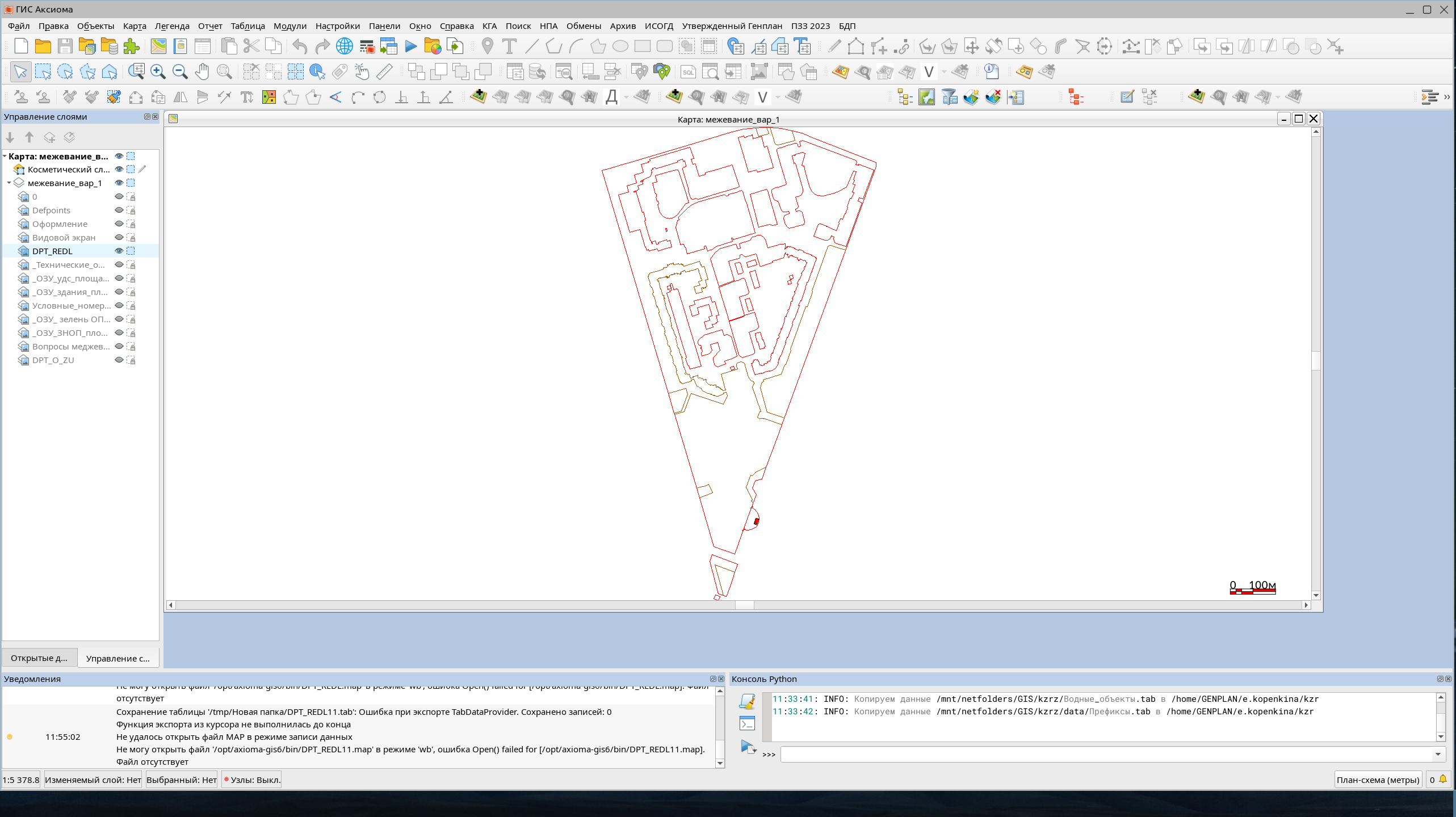Click the notification bell in status bar
Viewport: 1456px width, 817px height.
point(1443,779)
